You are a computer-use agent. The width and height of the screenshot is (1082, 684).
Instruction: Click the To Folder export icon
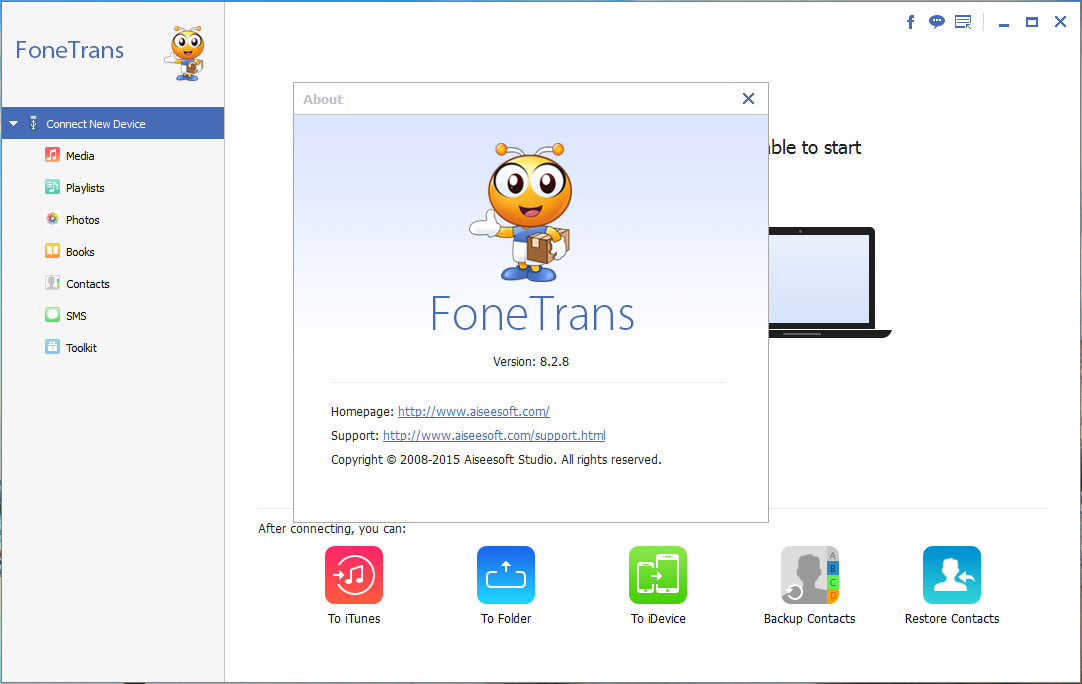click(x=506, y=575)
